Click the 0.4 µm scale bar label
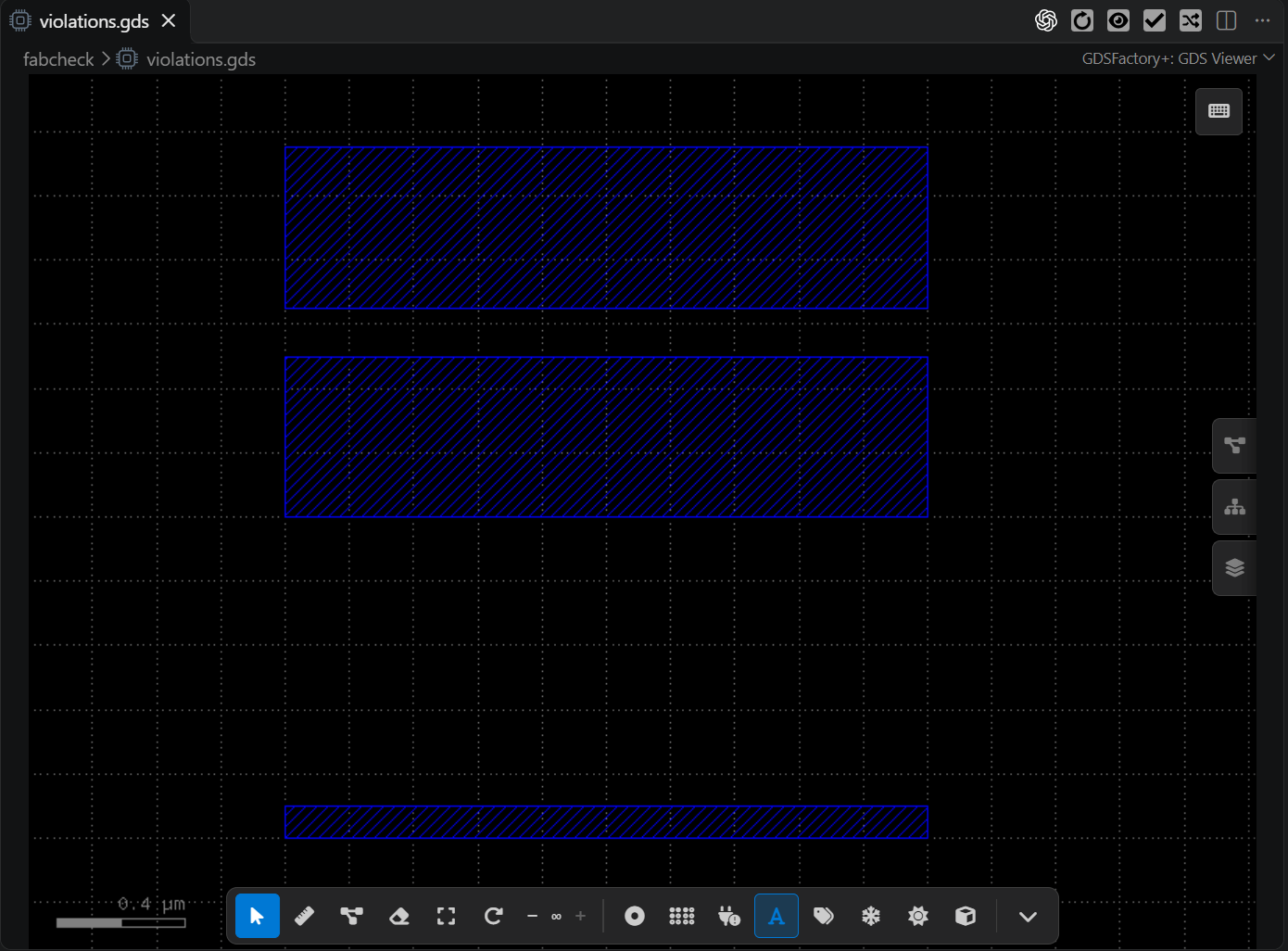 (152, 904)
